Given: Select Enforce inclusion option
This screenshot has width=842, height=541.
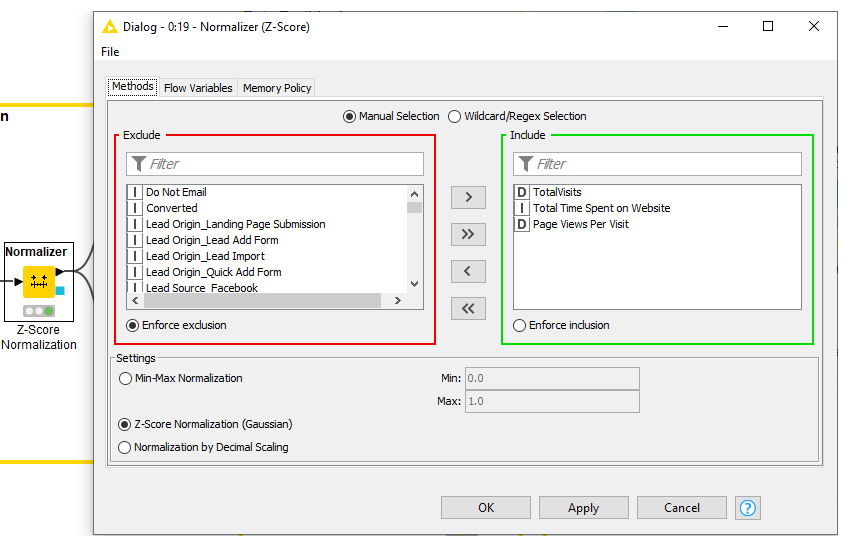Looking at the screenshot, I should click(x=519, y=325).
